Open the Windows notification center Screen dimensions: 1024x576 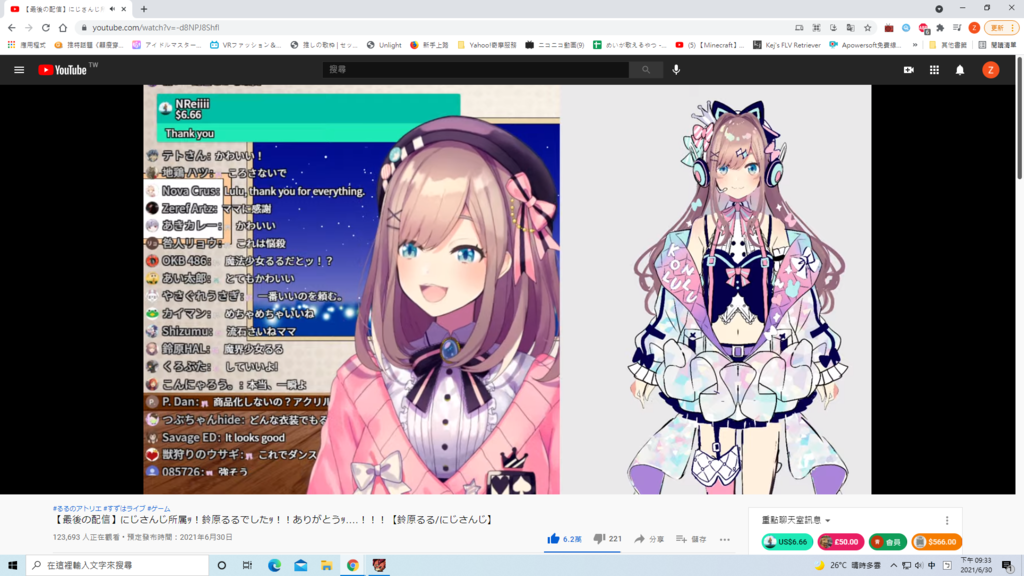1008,565
